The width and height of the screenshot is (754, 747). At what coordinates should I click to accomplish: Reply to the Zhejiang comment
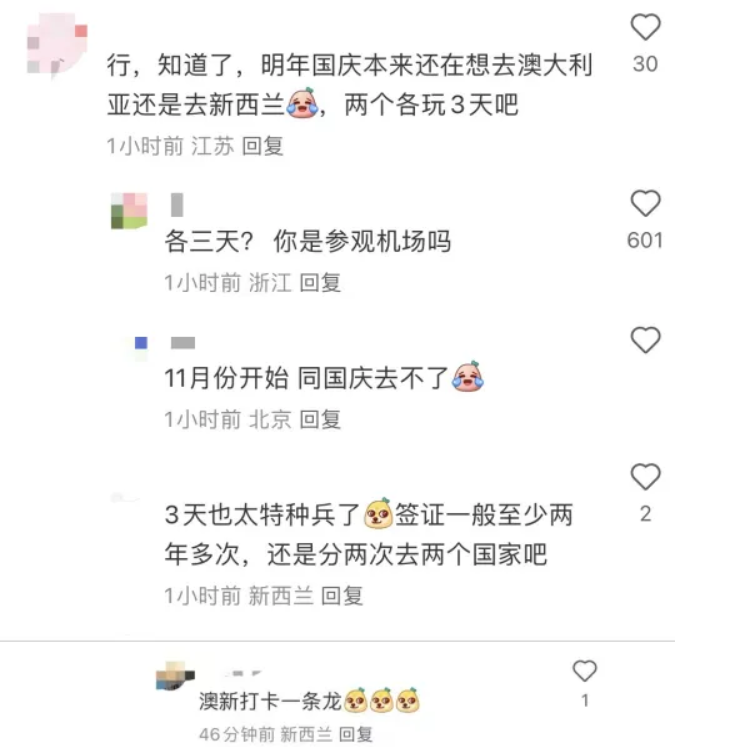pyautogui.click(x=320, y=282)
